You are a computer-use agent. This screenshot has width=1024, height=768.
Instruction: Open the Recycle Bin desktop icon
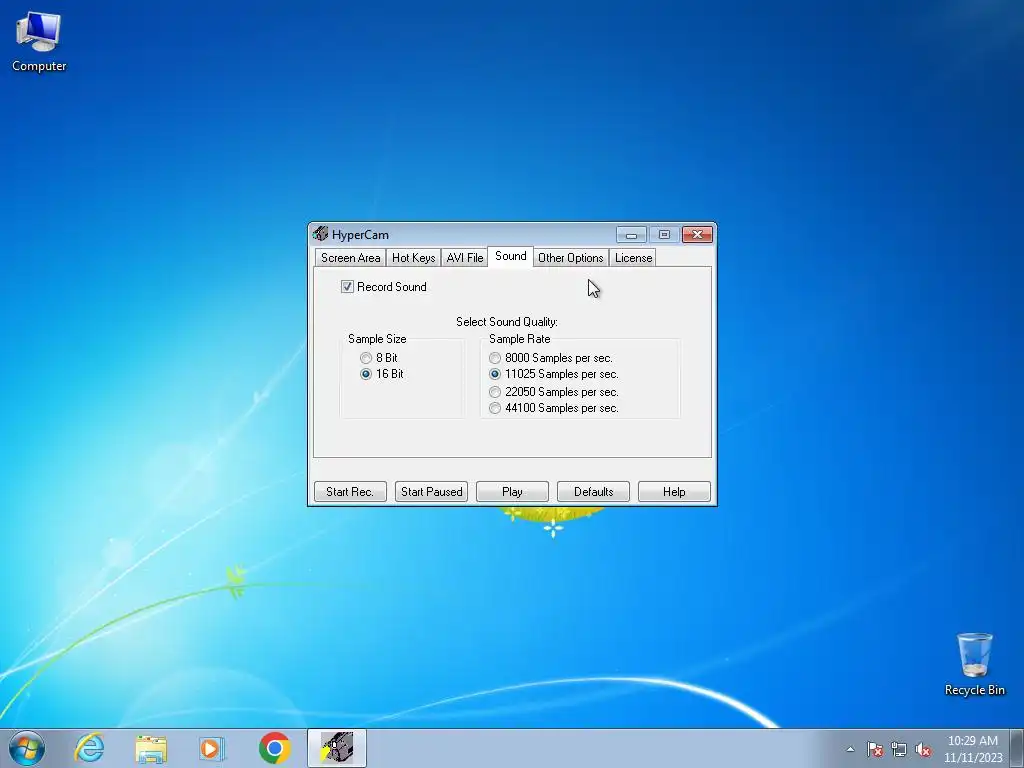pos(974,664)
